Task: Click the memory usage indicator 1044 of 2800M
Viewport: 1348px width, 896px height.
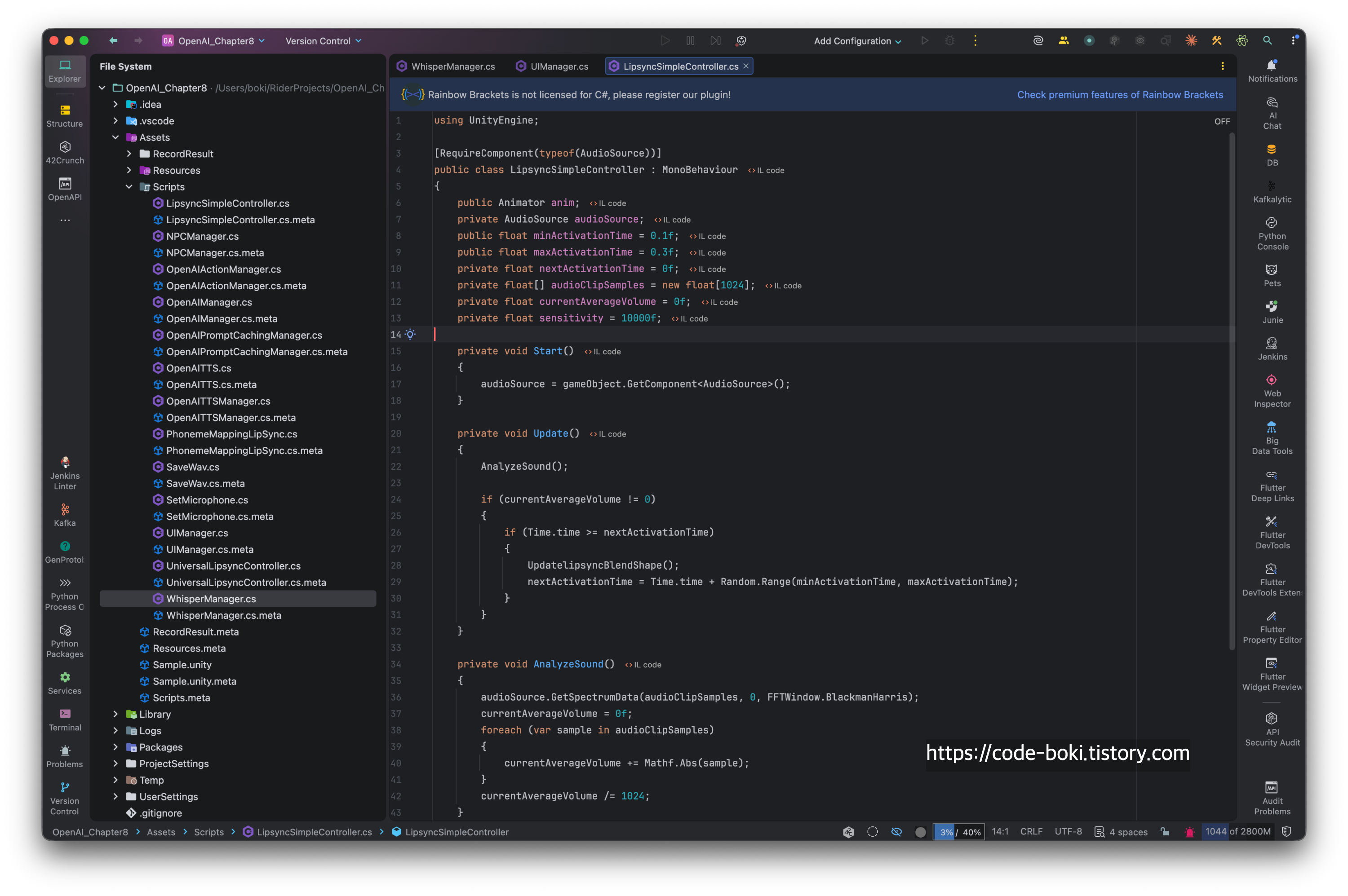Action: (1237, 832)
